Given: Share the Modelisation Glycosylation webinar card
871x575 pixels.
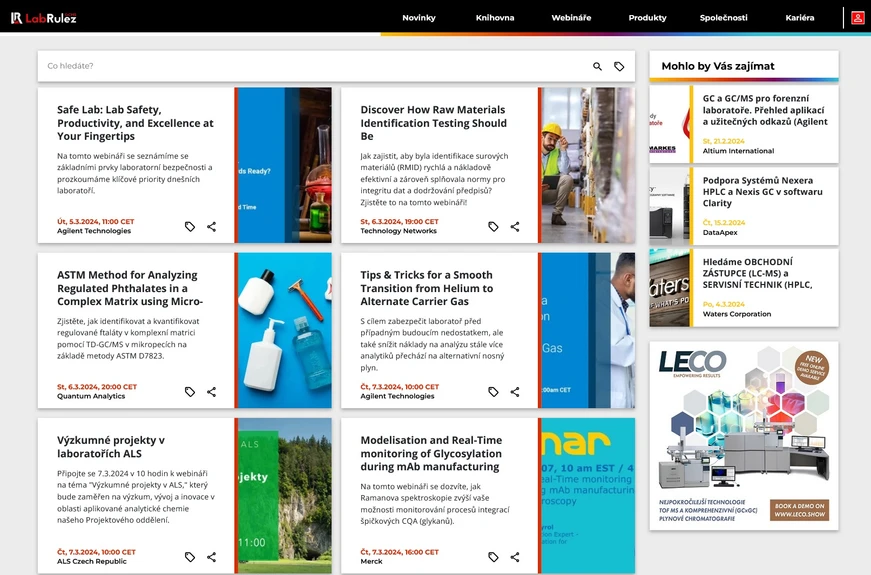Looking at the screenshot, I should (515, 557).
